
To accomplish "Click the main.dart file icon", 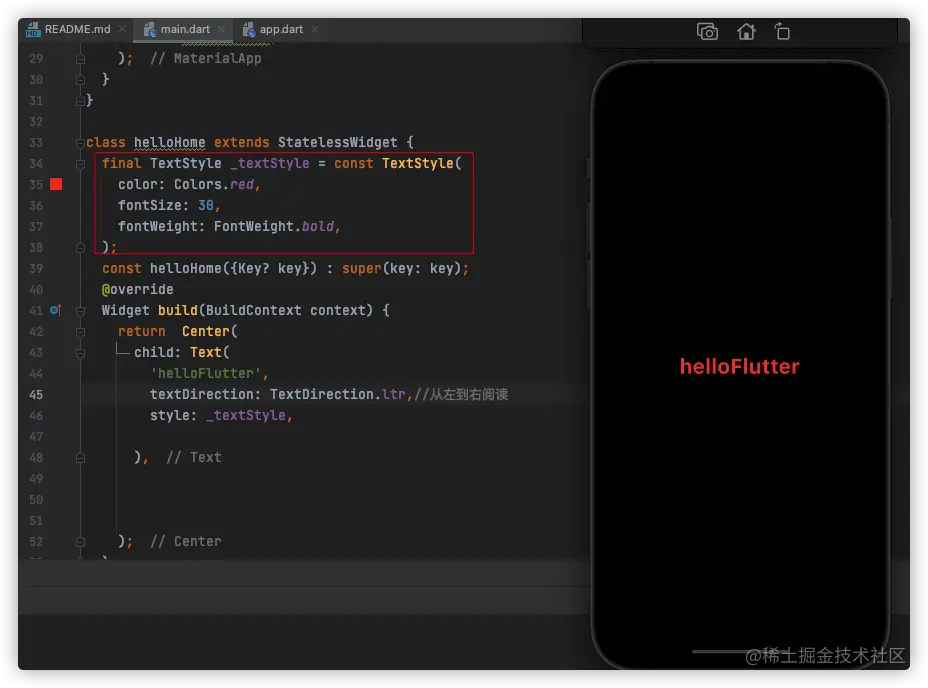I will tap(150, 29).
